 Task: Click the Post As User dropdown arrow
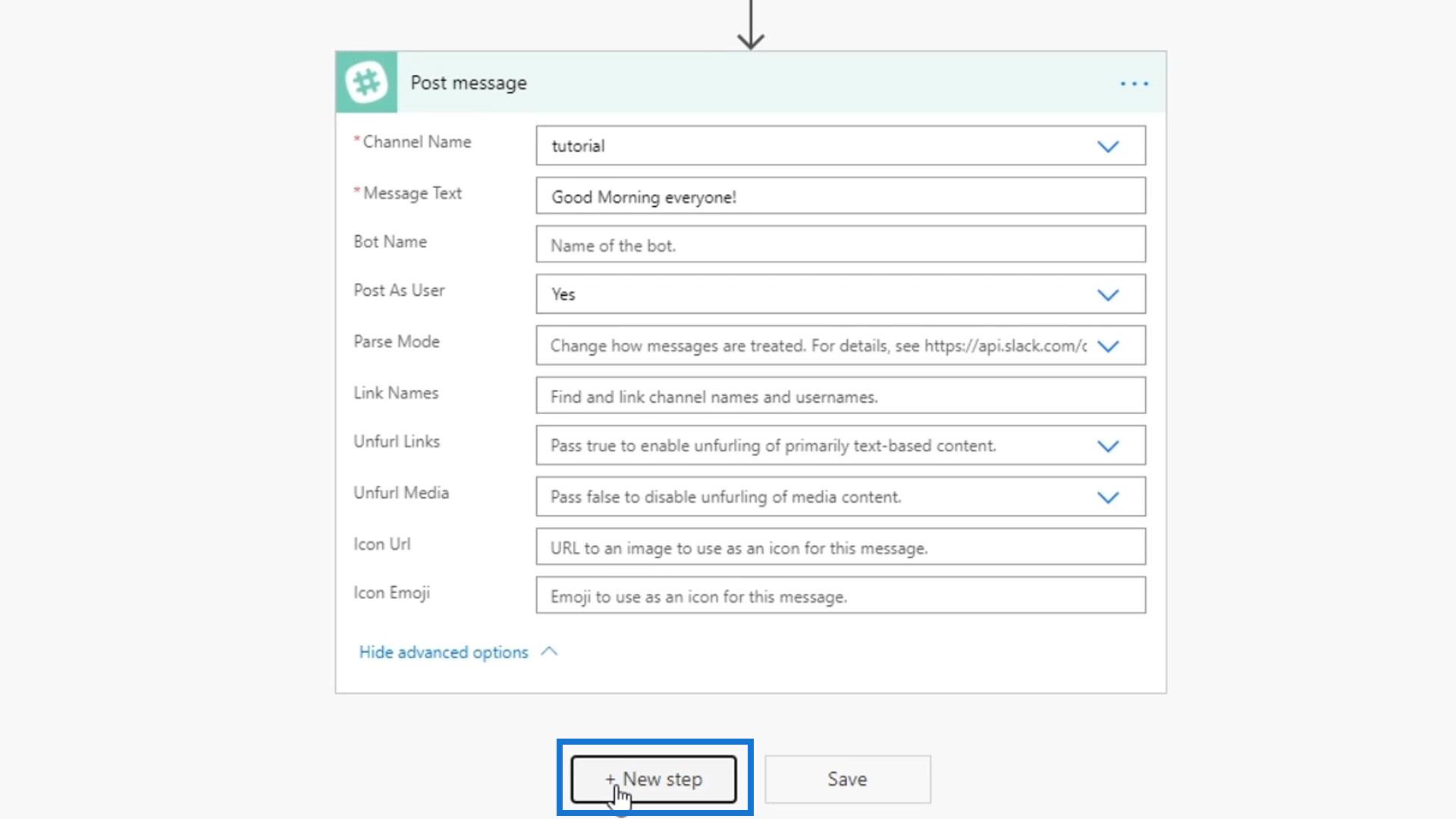point(1108,293)
